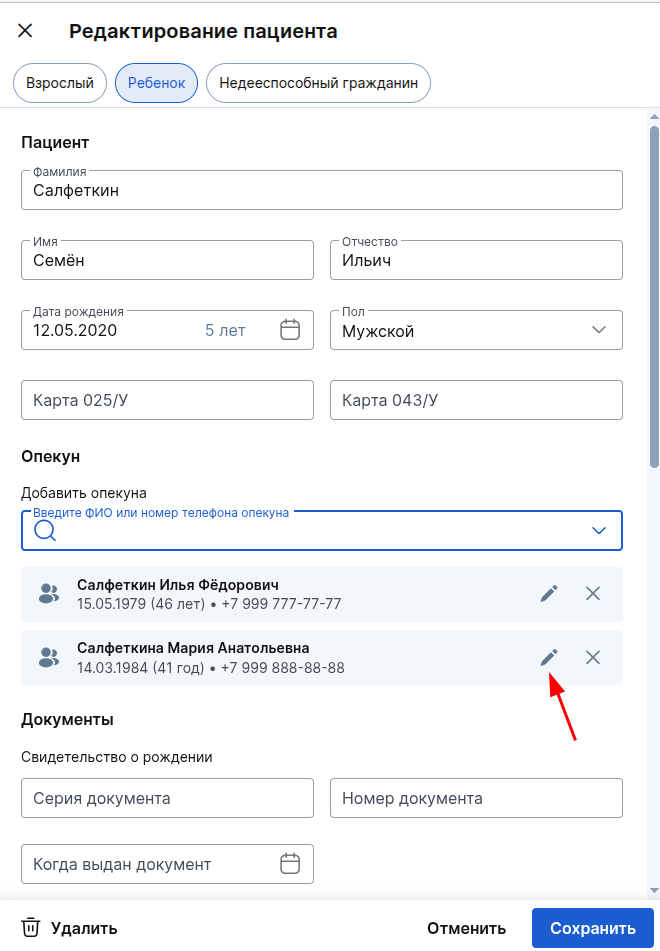Click the search magnifier in guardian field
Screen dimensions: 660x951
45,531
